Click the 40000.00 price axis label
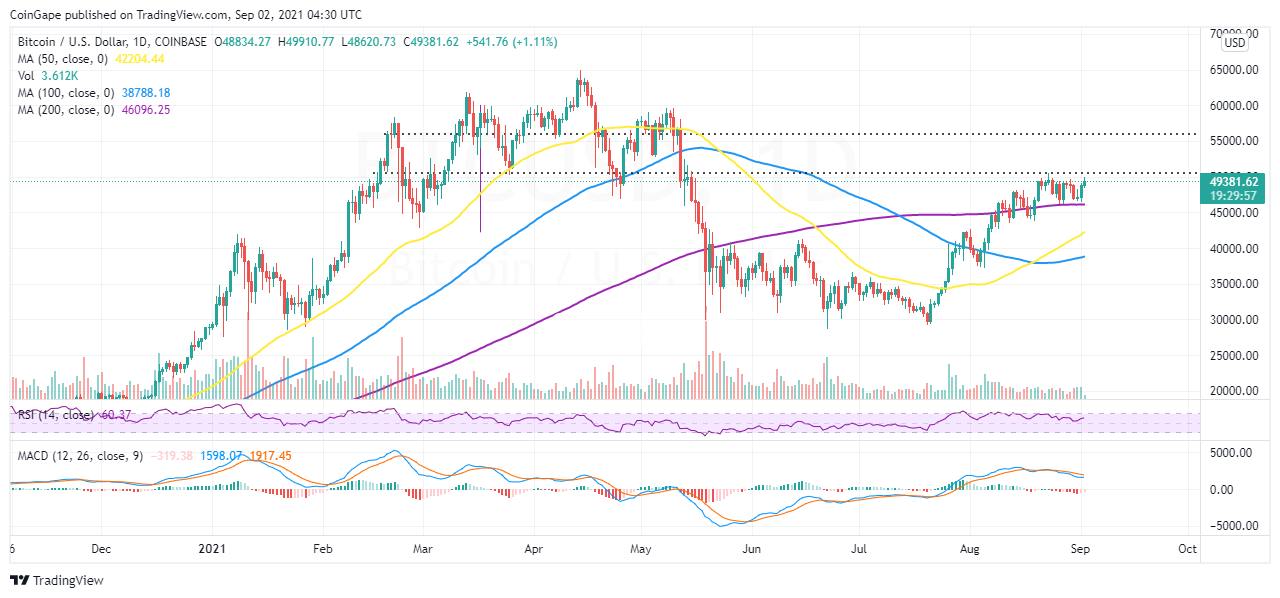The height and width of the screenshot is (598, 1280). pyautogui.click(x=1234, y=249)
